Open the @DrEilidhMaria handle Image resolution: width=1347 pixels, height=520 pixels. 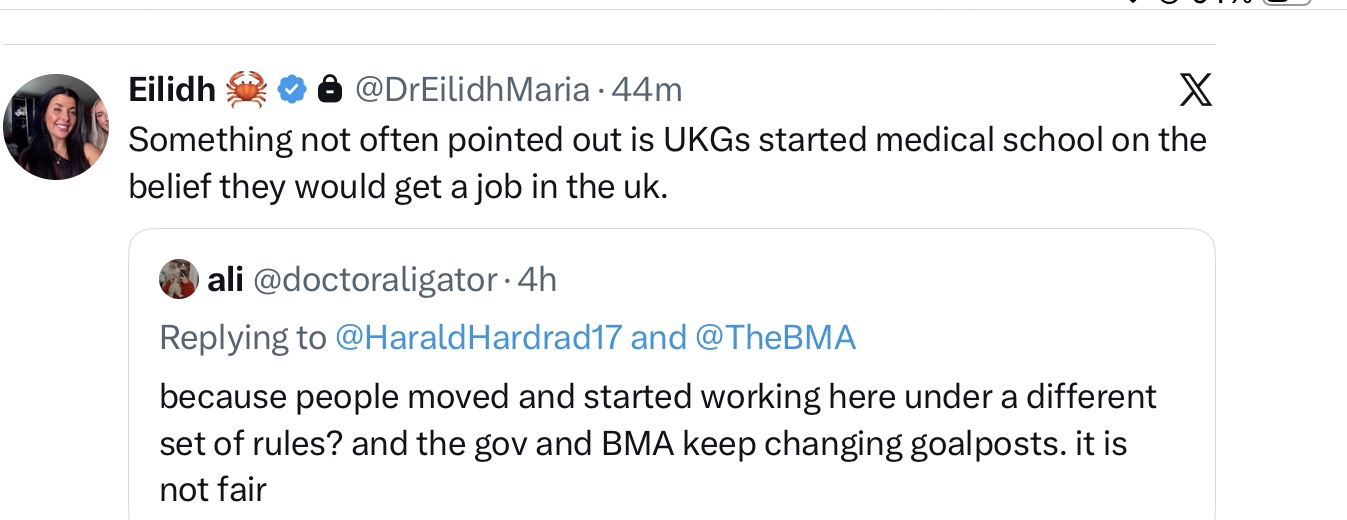pyautogui.click(x=472, y=90)
